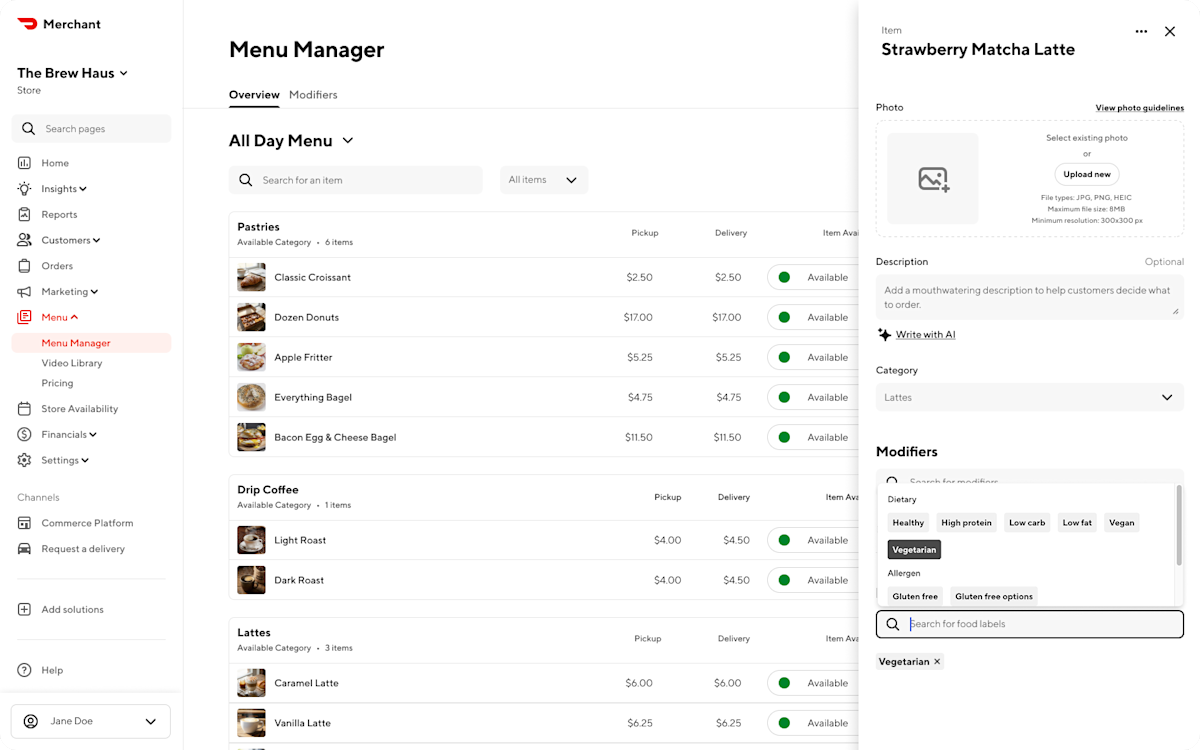Open View photo guidelines link
The height and width of the screenshot is (750, 1200).
click(x=1139, y=107)
